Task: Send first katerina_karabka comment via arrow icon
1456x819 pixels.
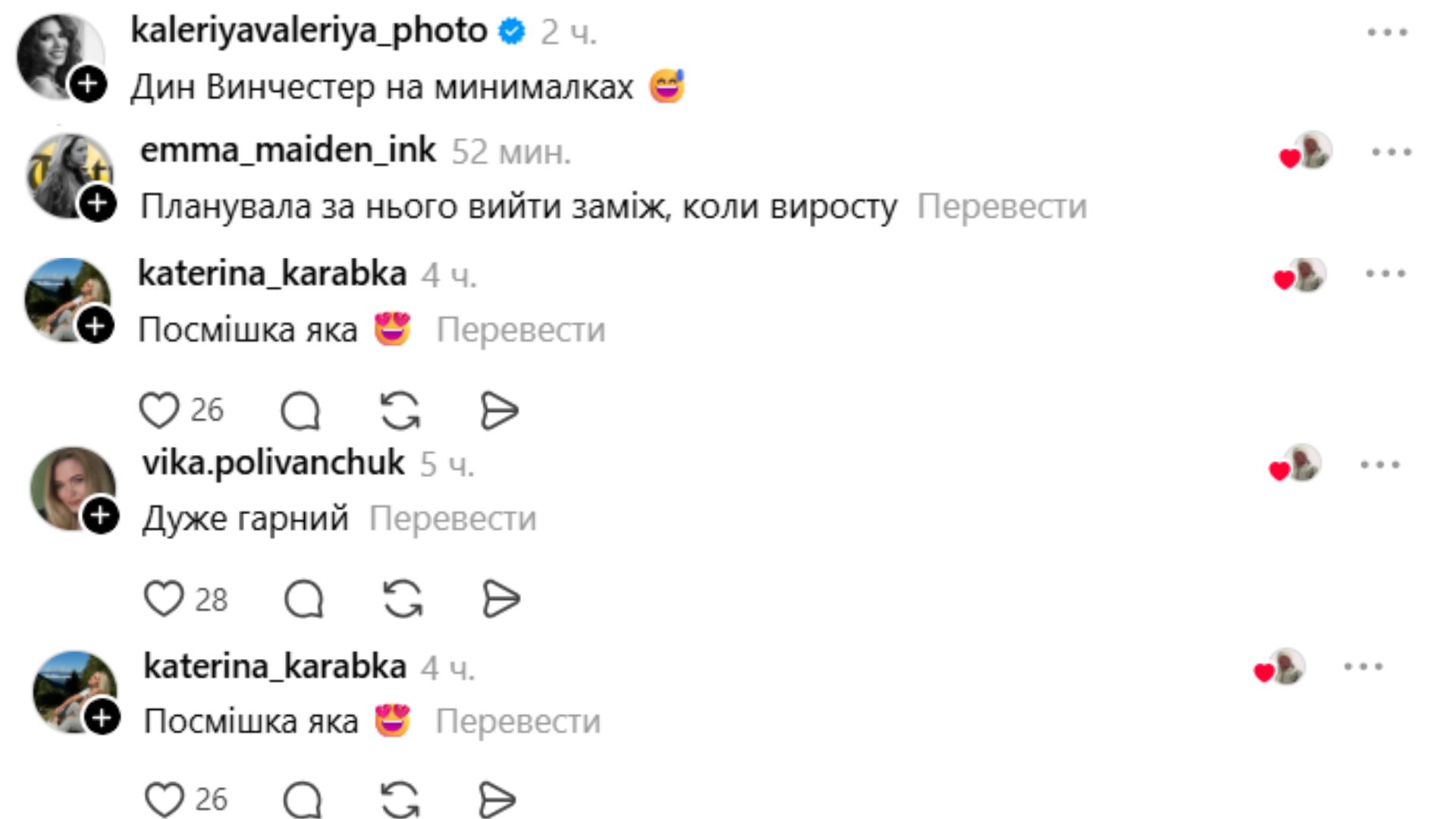Action: (499, 411)
